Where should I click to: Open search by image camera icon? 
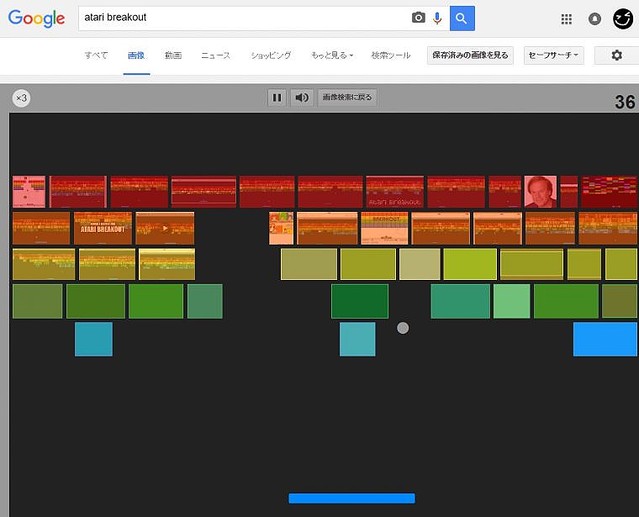(x=418, y=18)
